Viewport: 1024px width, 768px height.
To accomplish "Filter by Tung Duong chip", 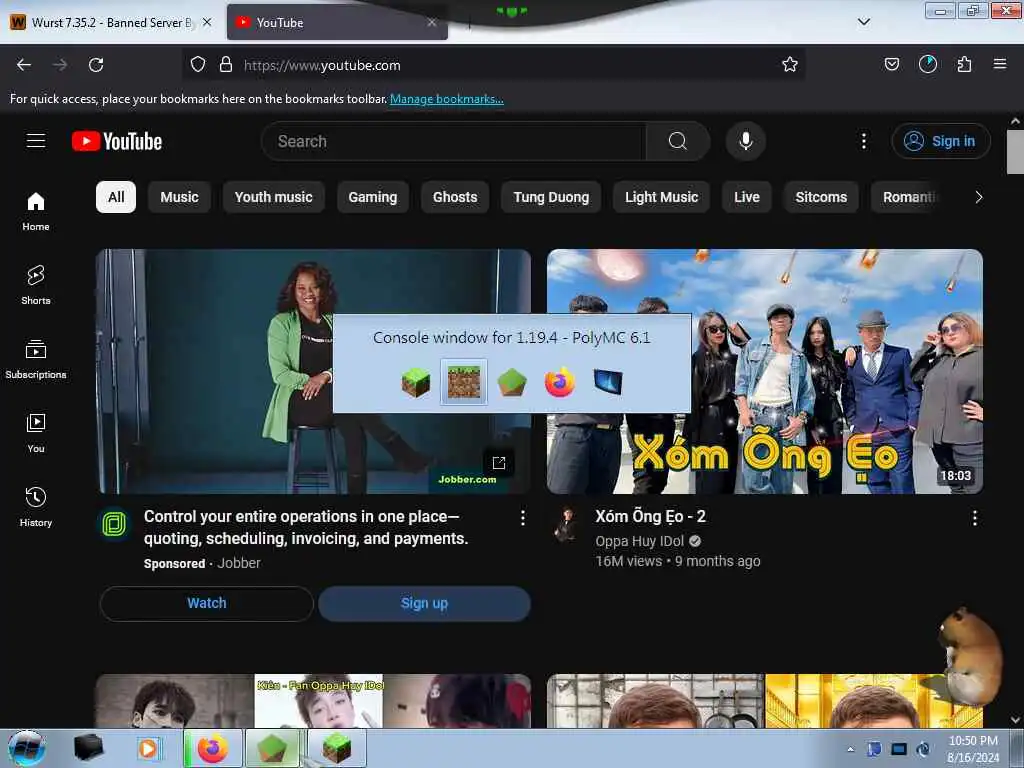I will click(x=551, y=197).
